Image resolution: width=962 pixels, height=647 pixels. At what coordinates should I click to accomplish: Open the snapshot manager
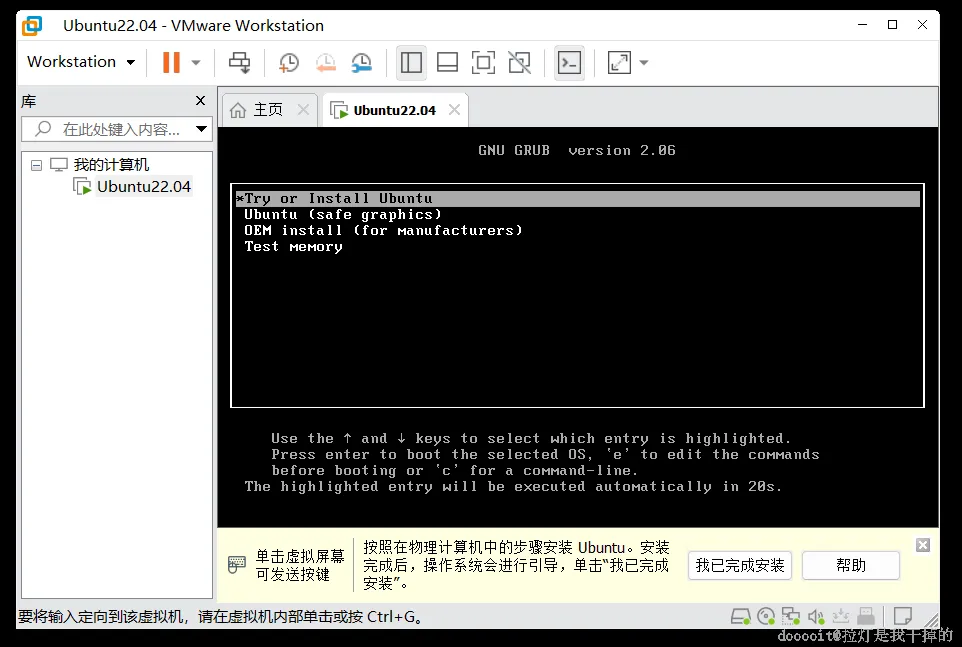click(361, 63)
